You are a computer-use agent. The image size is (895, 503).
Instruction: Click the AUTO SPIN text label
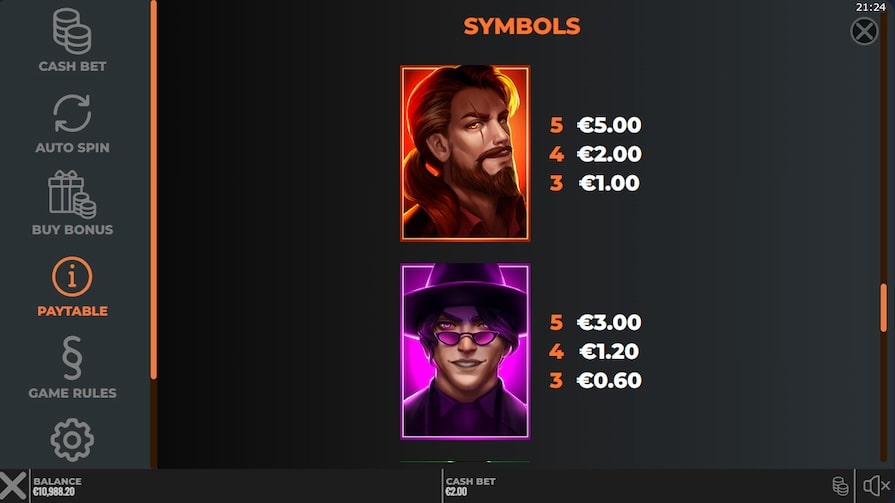(x=72, y=147)
